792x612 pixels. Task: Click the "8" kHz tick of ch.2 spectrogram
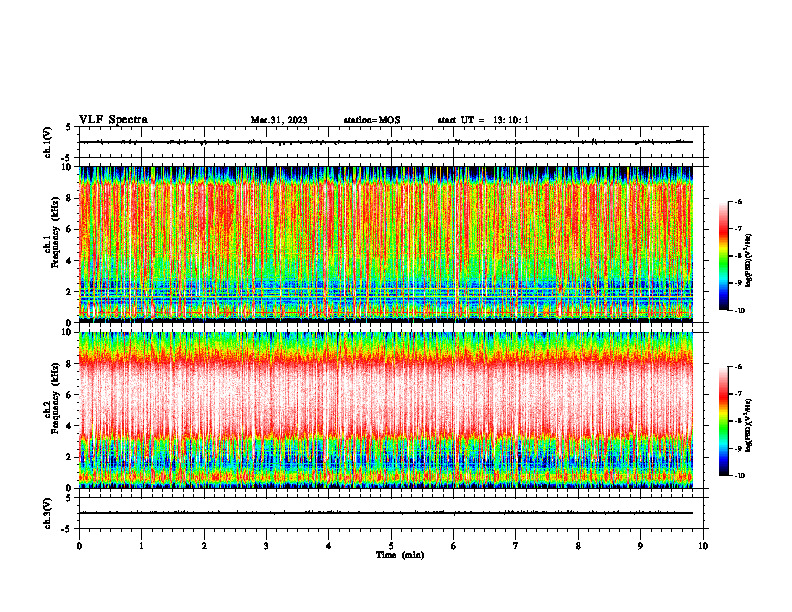tap(70, 364)
